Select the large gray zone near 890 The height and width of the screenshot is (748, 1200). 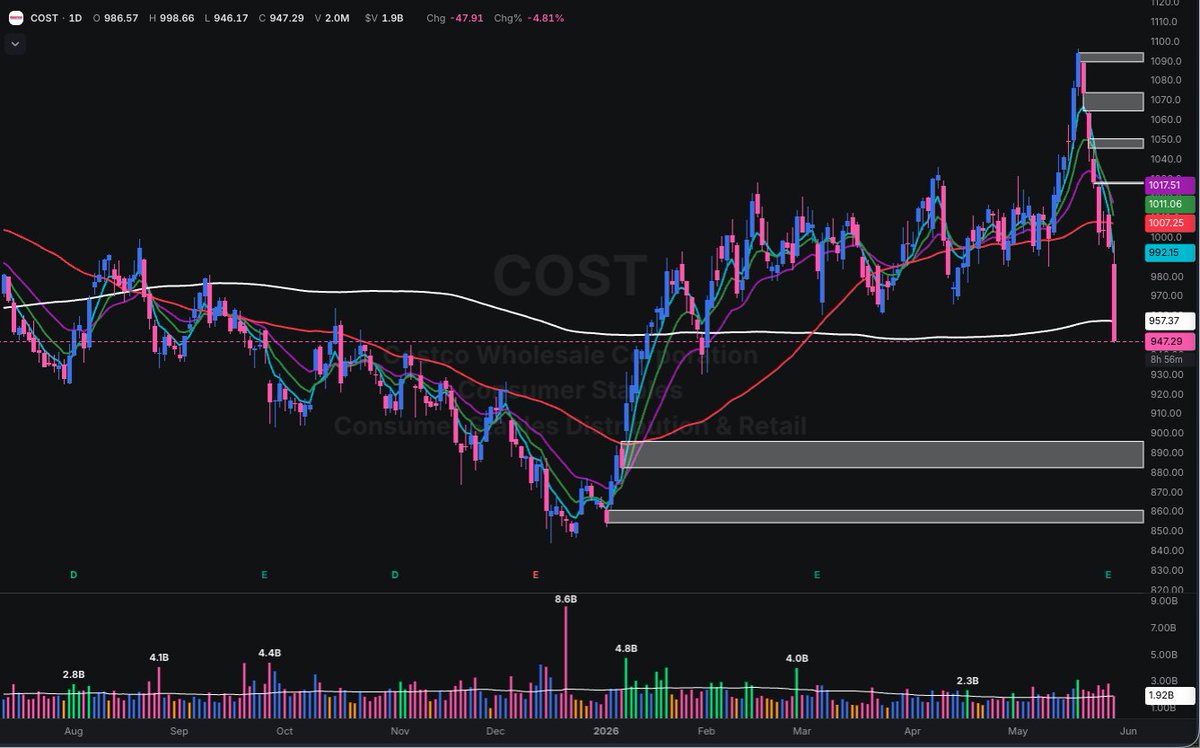(x=882, y=454)
